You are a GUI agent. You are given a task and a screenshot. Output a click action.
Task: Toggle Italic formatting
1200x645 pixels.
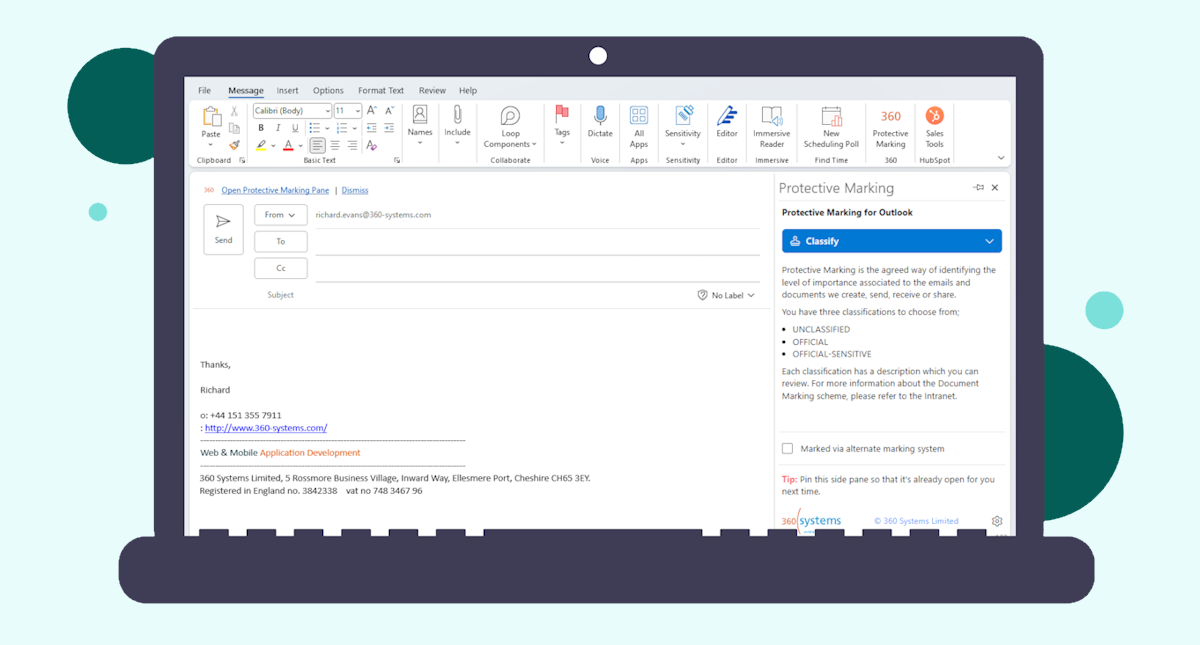point(278,128)
